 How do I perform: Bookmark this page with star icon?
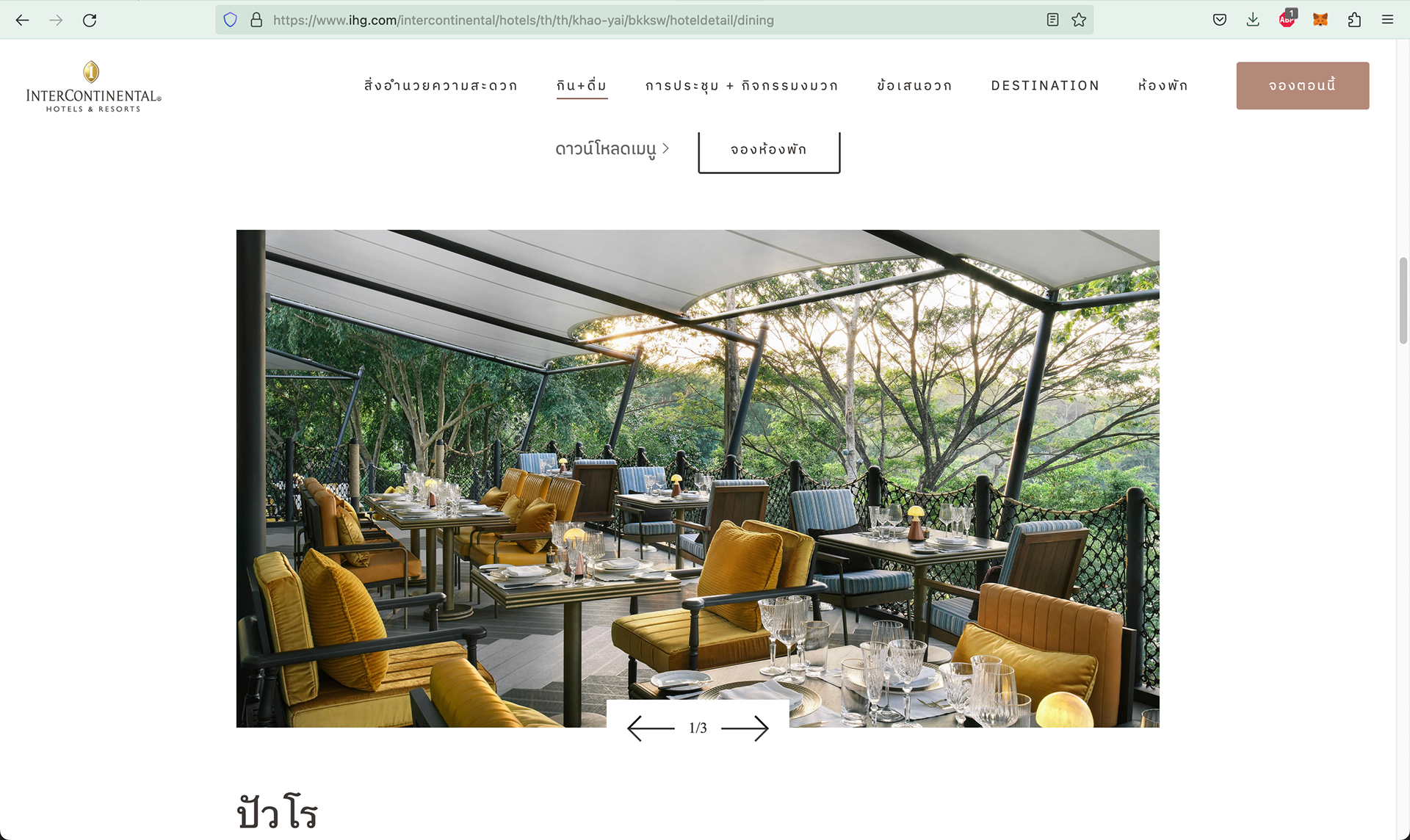pyautogui.click(x=1079, y=20)
